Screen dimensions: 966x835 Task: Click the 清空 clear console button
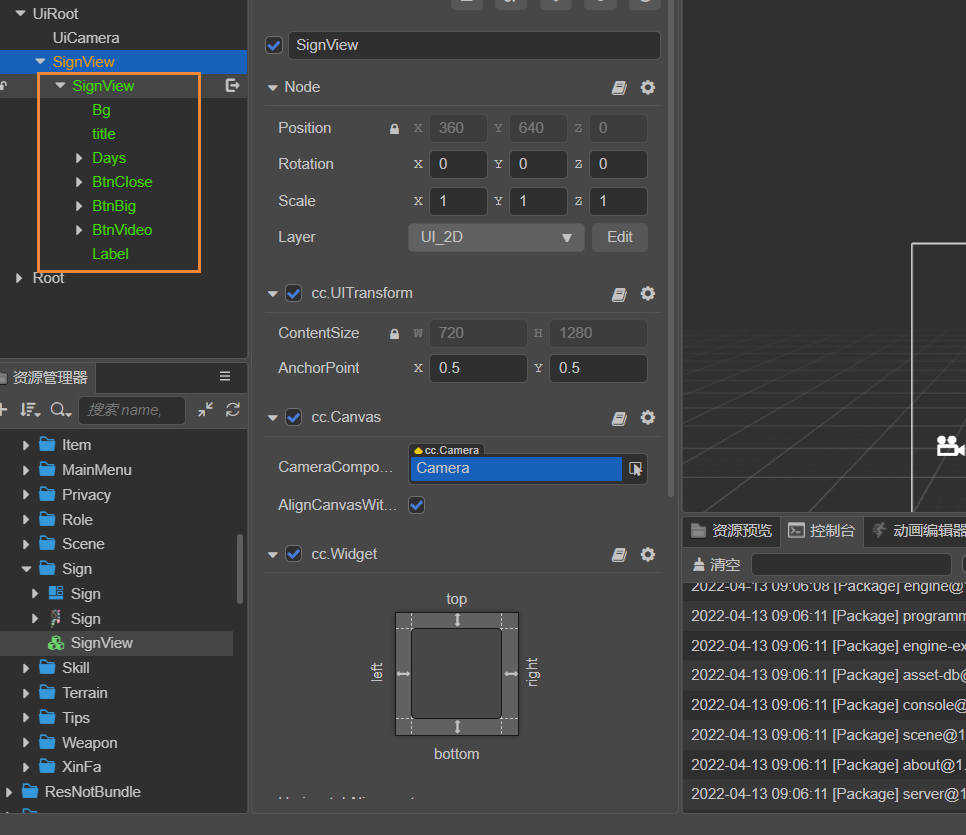[x=716, y=565]
